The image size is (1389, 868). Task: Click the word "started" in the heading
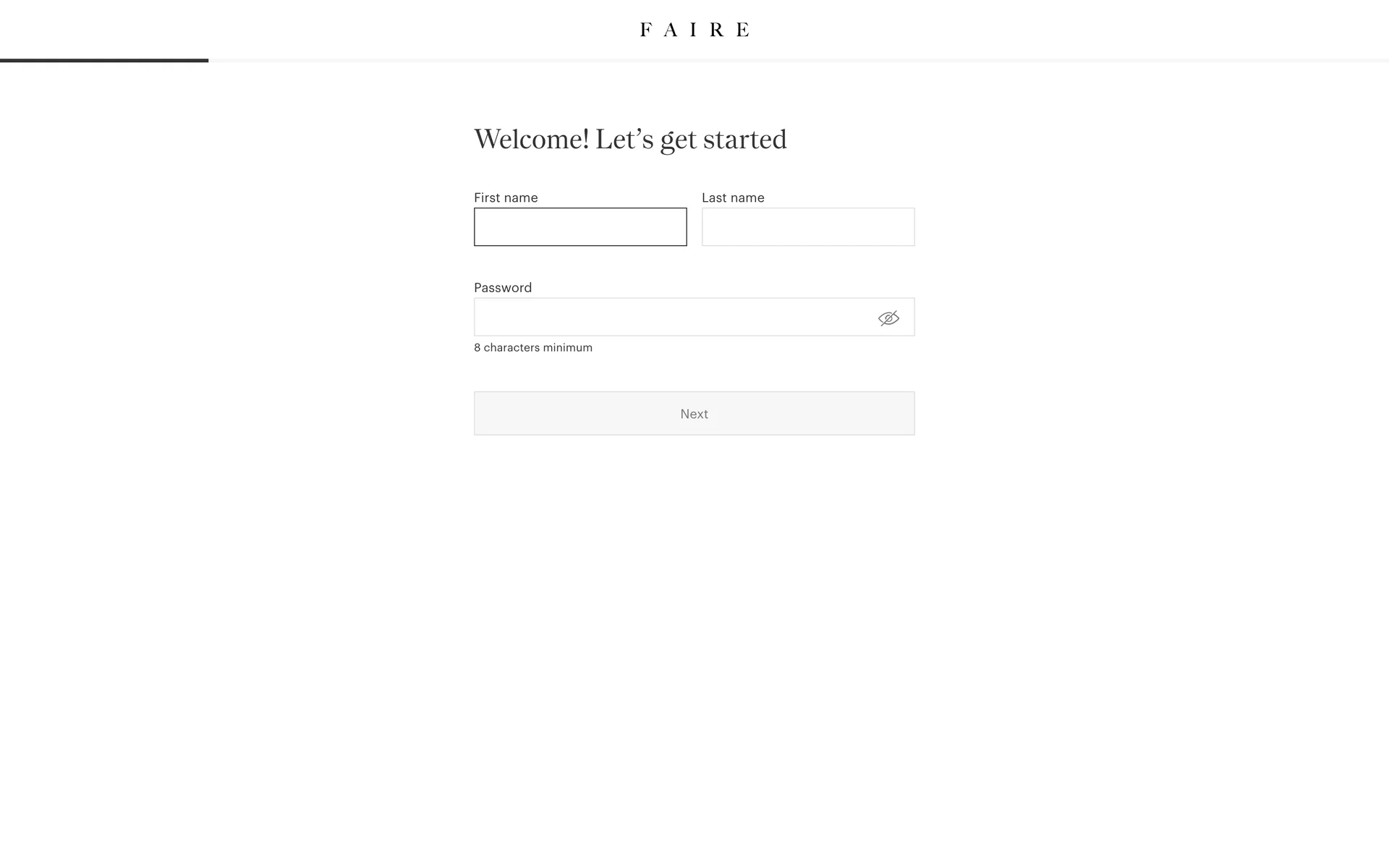pyautogui.click(x=744, y=139)
